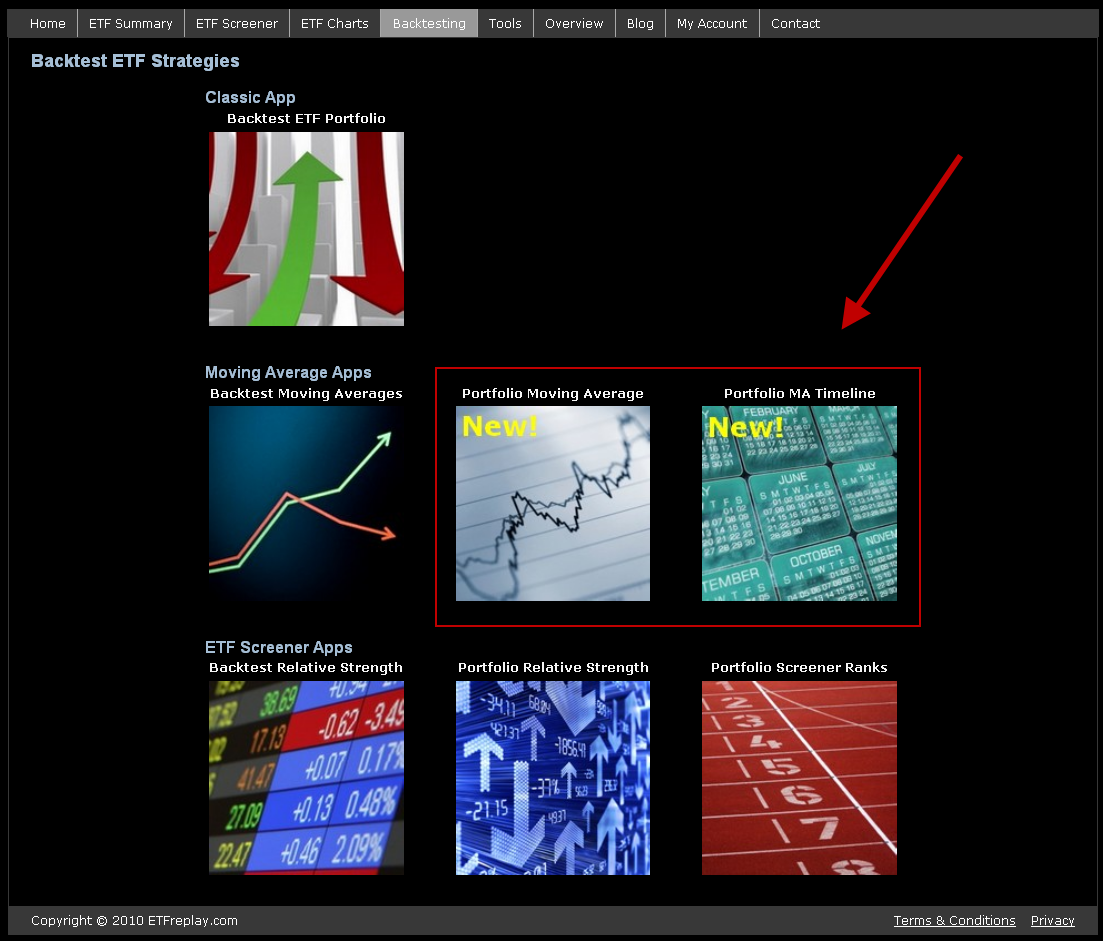Screen dimensions: 1103x941
Task: Open the Home menu item
Action: [x=47, y=23]
